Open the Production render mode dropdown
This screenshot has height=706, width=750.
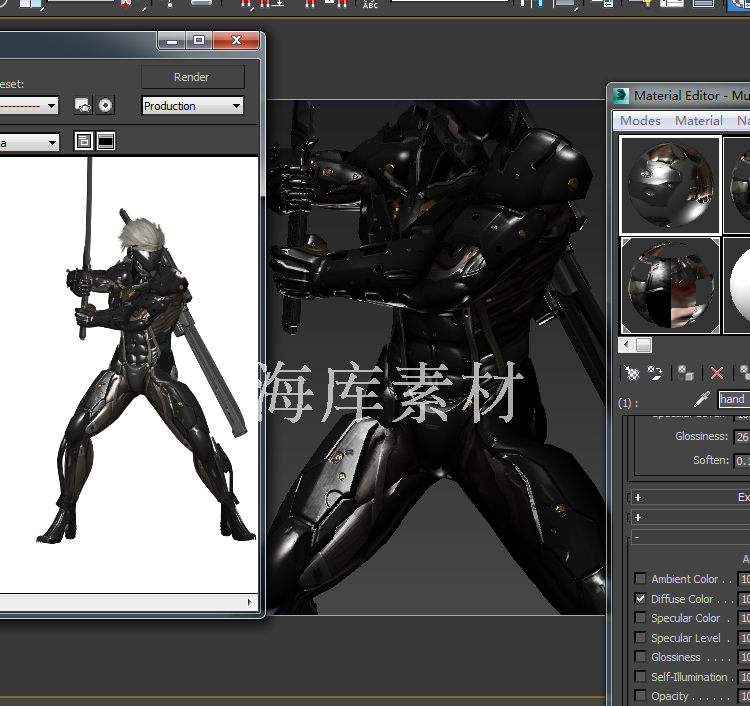coord(192,106)
